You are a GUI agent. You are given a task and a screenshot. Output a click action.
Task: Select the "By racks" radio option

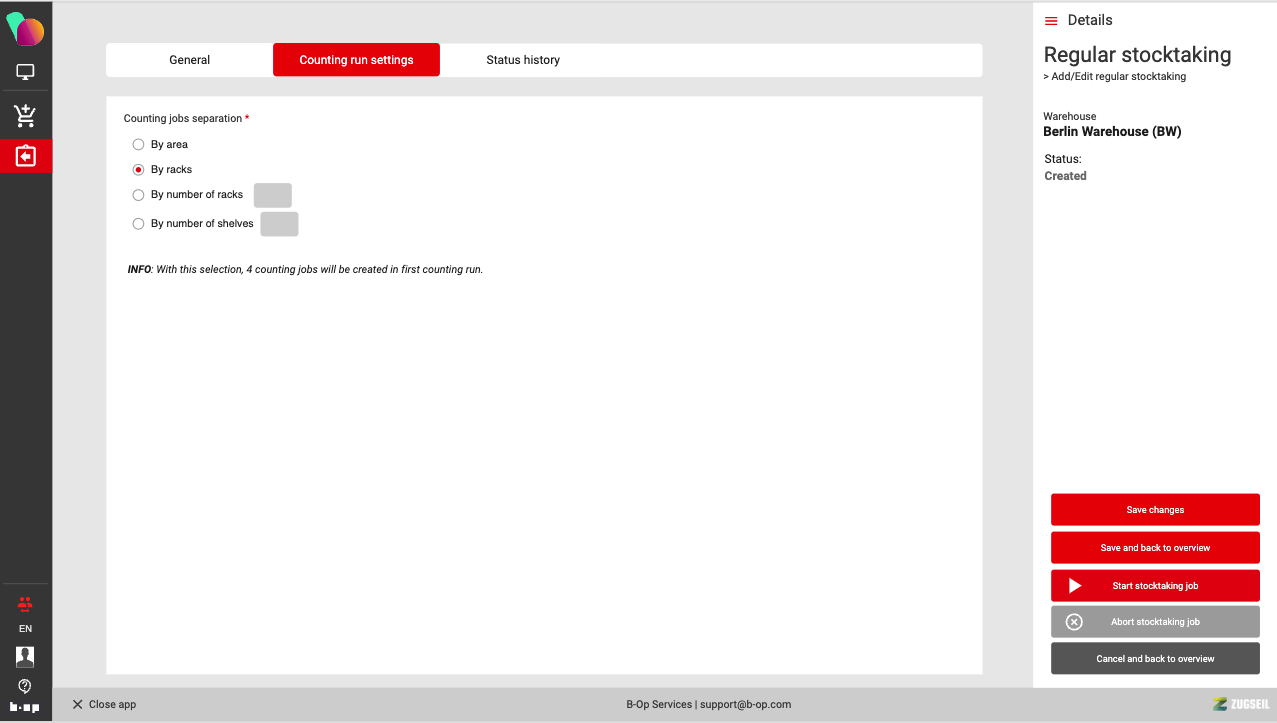139,170
